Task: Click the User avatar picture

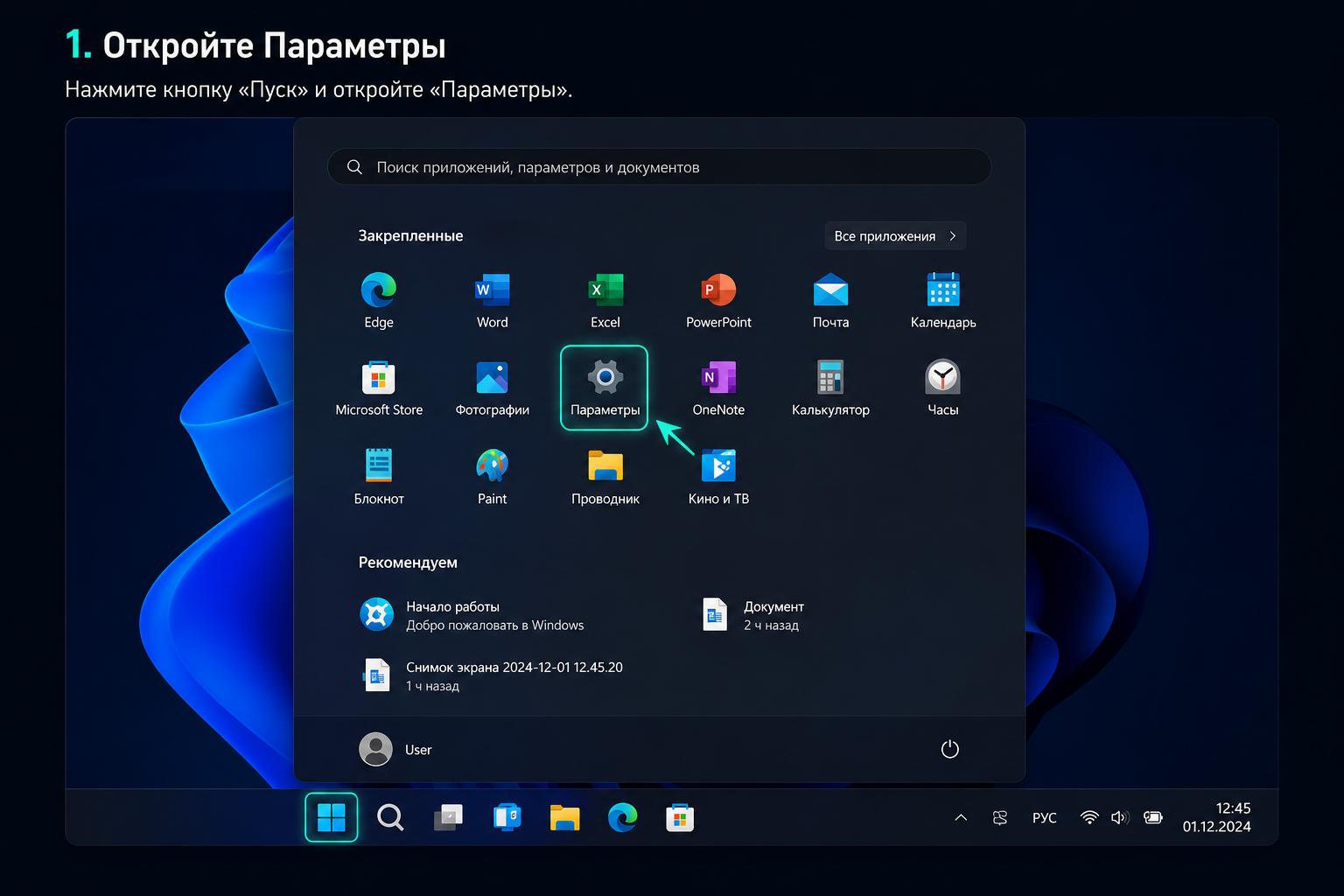Action: (x=375, y=749)
